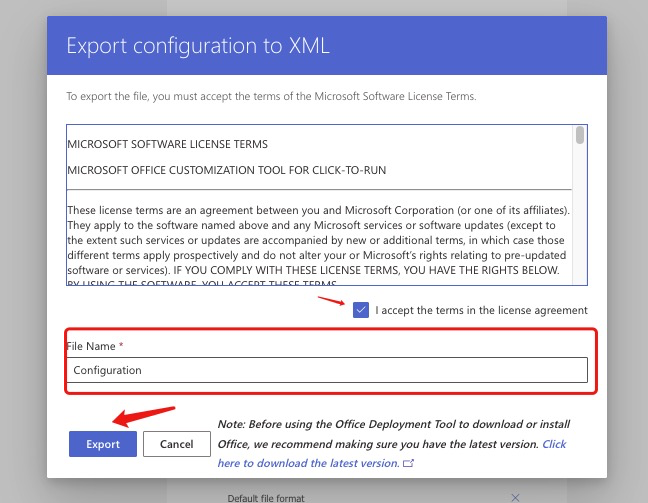The width and height of the screenshot is (648, 503).
Task: Click the external link icon after version link
Action: click(x=408, y=463)
